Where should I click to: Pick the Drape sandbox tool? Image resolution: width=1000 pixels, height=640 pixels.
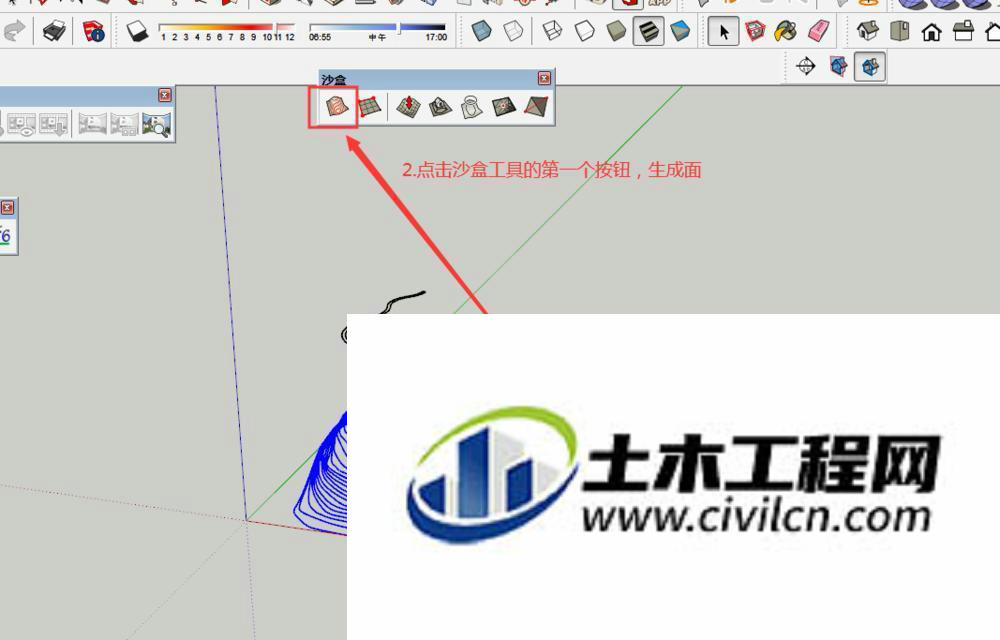[x=472, y=106]
